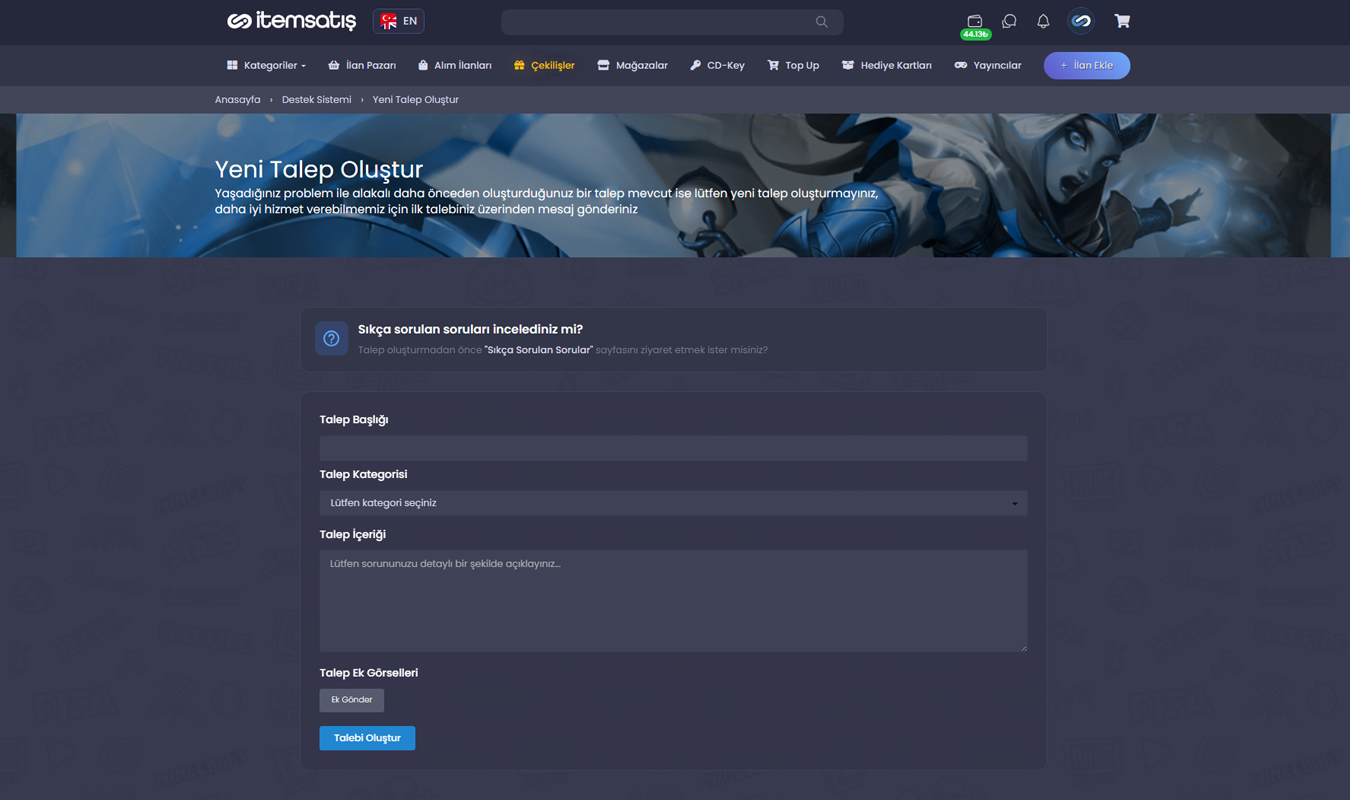1350x800 pixels.
Task: Open the Sıkça Sorulan Sorular link
Action: (538, 350)
